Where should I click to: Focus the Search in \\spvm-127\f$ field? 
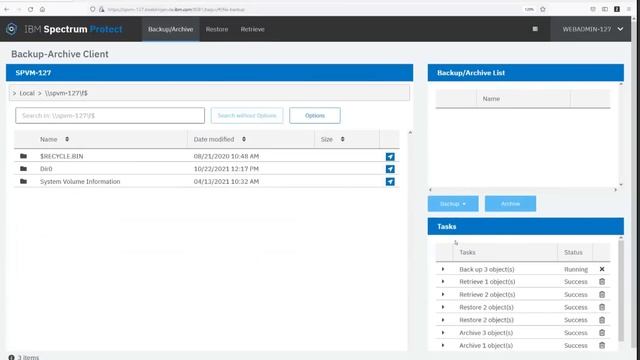[110, 116]
